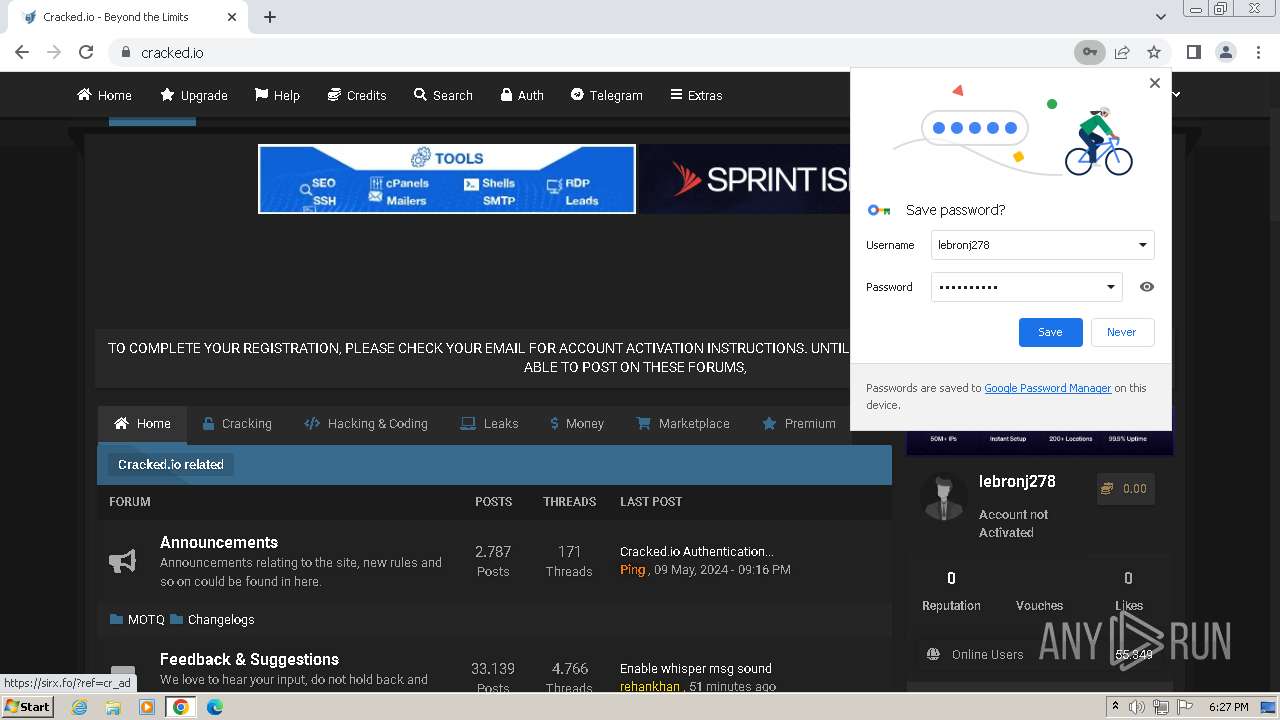Open lebronj278 username in sidebar

[x=1017, y=481]
